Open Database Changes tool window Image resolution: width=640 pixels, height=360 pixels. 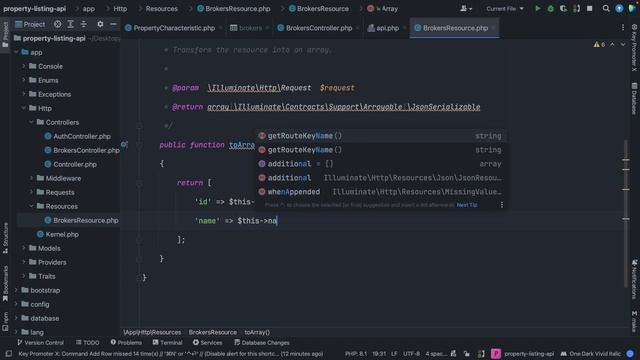(x=262, y=342)
